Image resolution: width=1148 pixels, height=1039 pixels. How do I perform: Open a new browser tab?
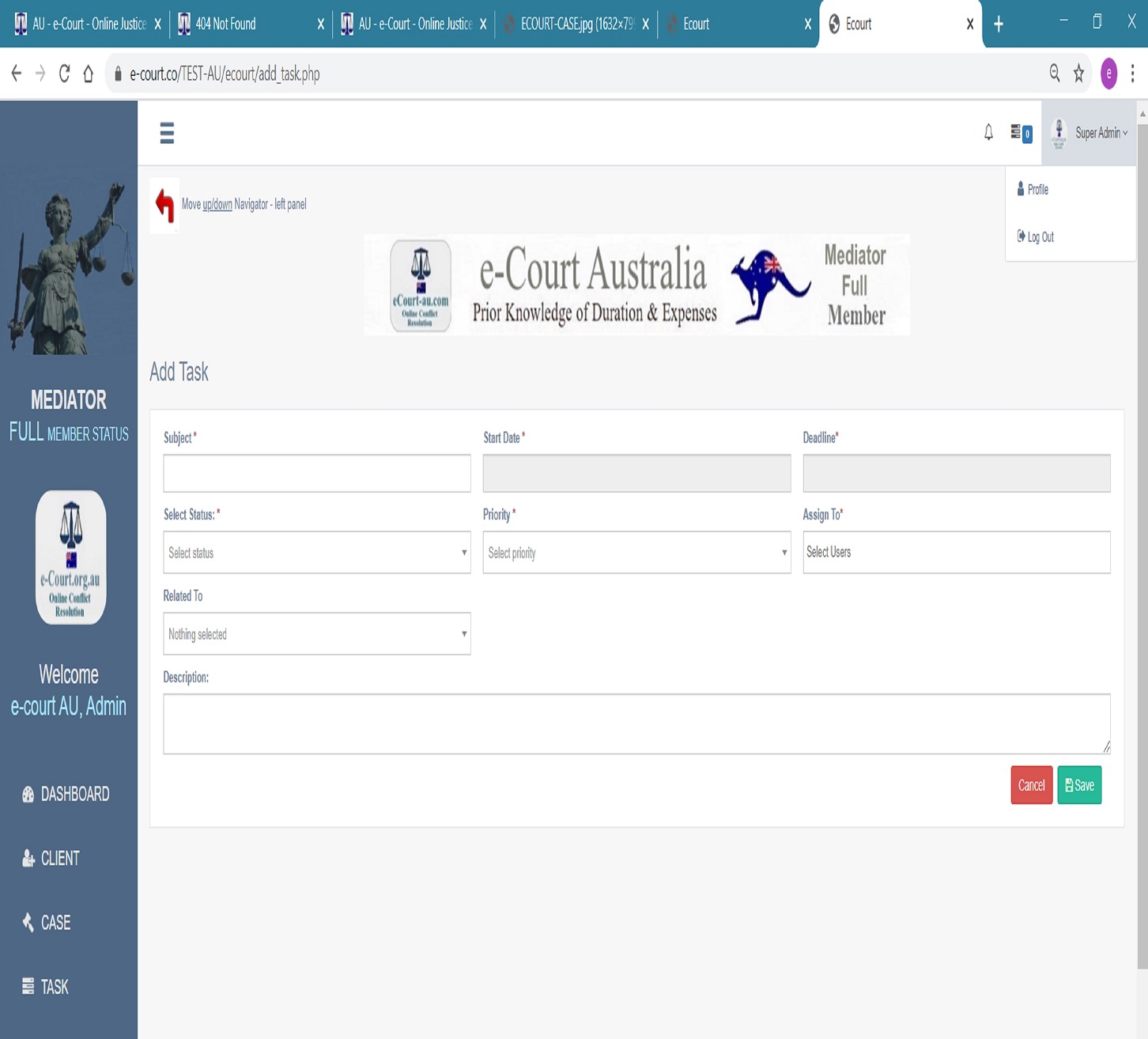point(999,25)
